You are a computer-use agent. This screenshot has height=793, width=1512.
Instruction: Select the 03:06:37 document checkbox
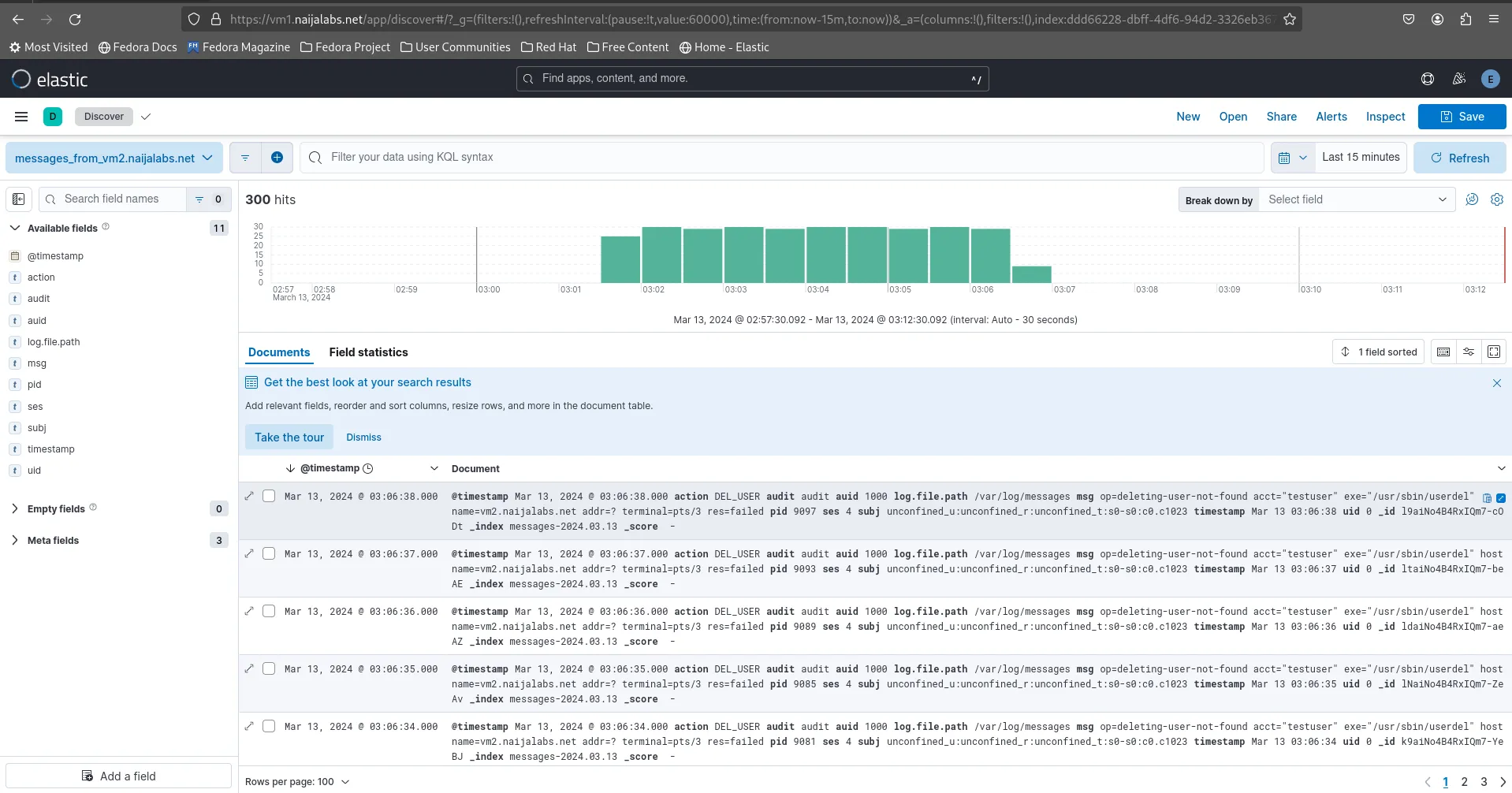pos(269,553)
